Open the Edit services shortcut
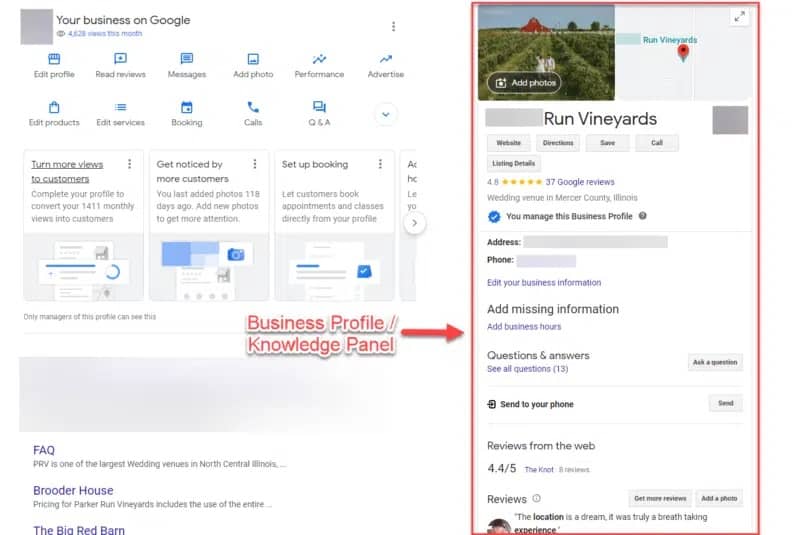This screenshot has height=535, width=800. (120, 114)
